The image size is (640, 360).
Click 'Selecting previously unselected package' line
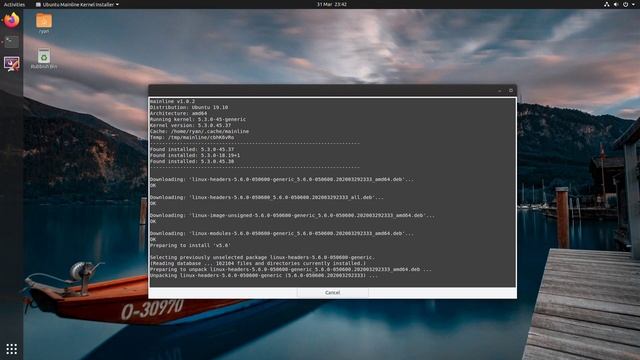click(x=262, y=258)
